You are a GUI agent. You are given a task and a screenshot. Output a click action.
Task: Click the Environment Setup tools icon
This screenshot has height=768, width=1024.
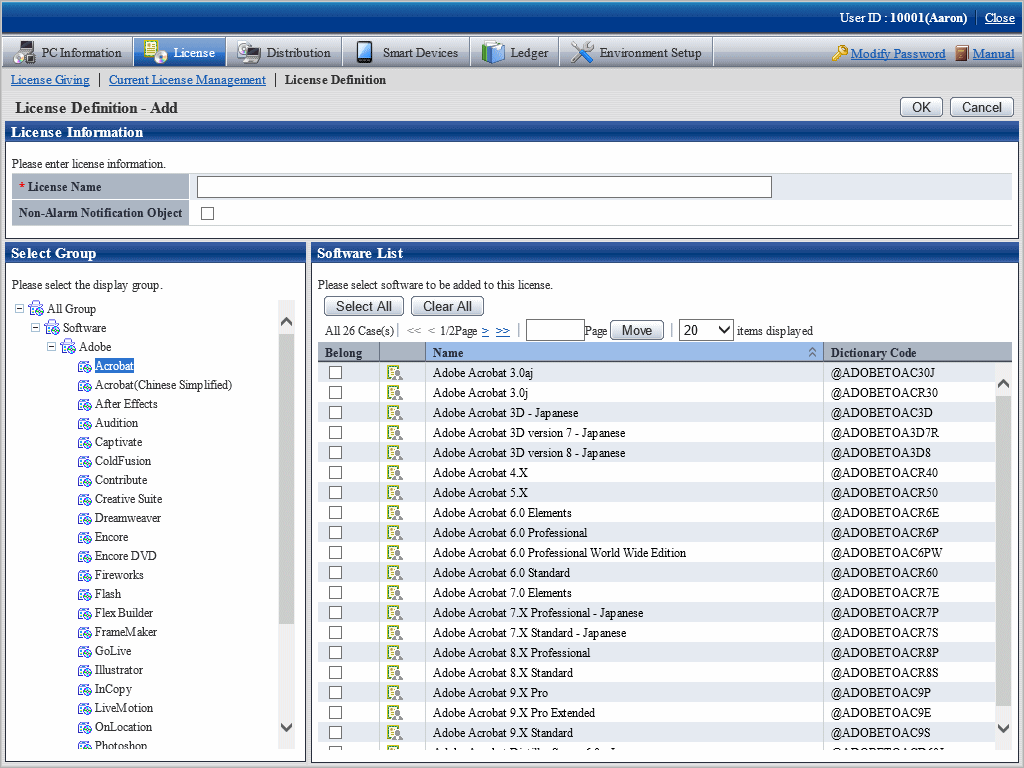[582, 52]
